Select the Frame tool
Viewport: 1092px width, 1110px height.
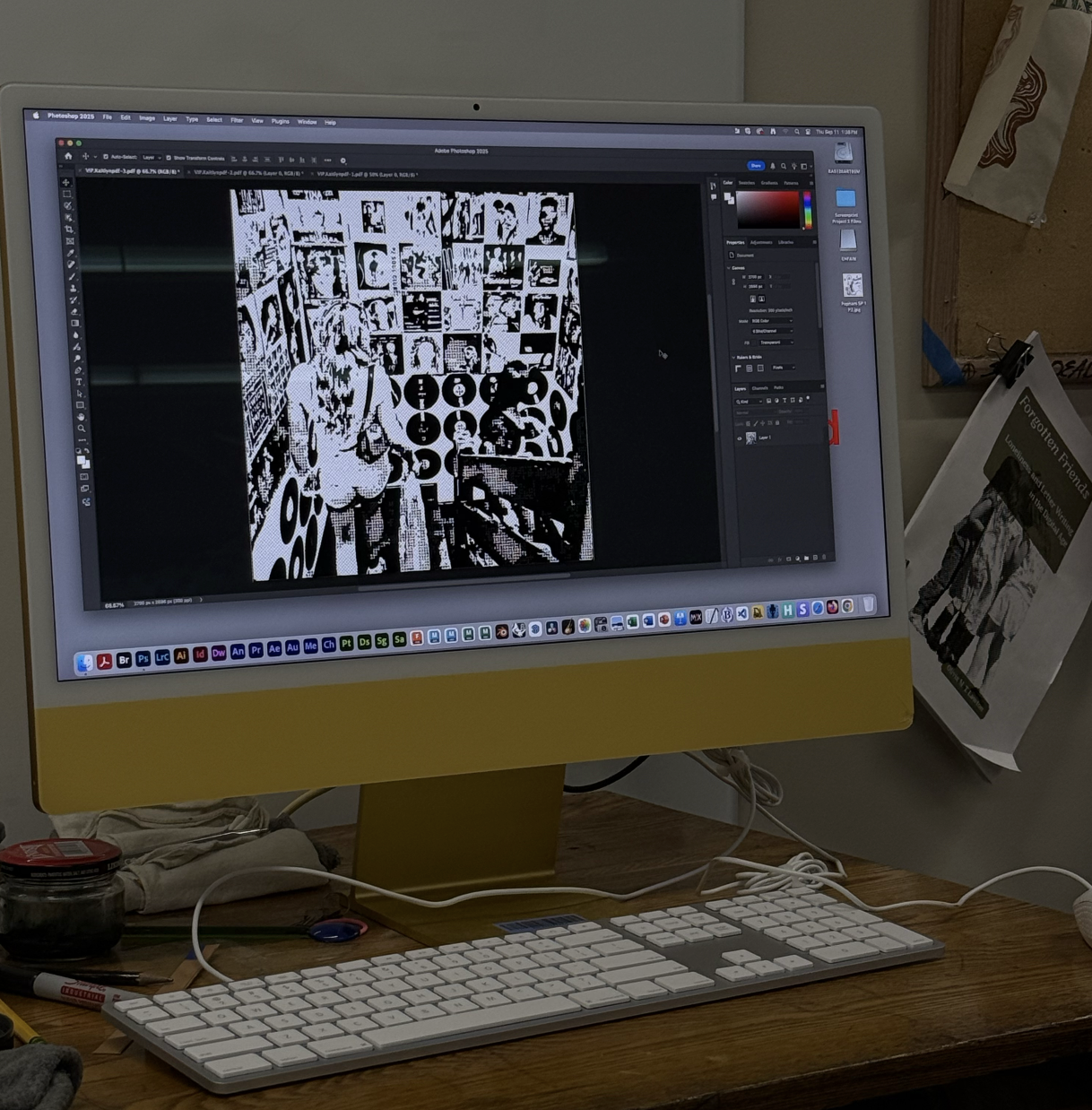click(x=70, y=241)
